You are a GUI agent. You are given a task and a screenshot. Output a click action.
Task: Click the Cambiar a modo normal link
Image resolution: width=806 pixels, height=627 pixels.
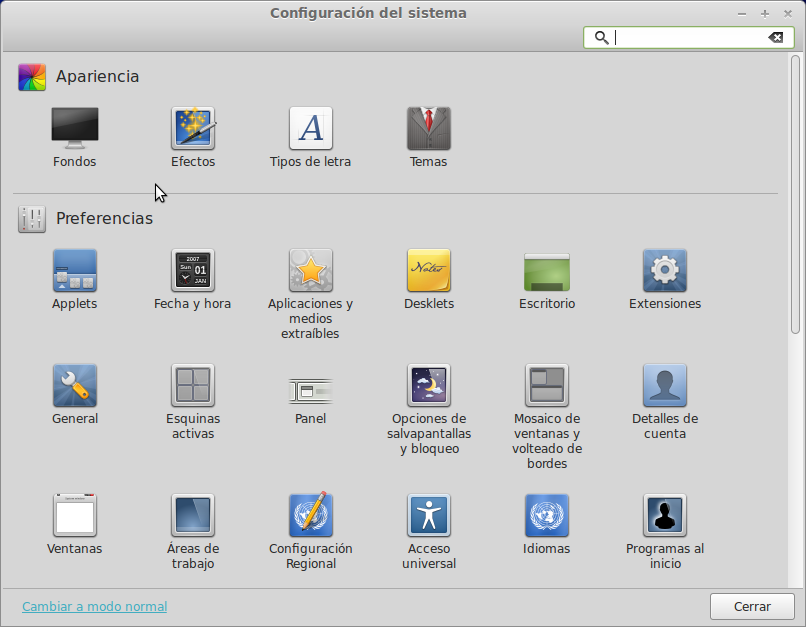click(95, 606)
